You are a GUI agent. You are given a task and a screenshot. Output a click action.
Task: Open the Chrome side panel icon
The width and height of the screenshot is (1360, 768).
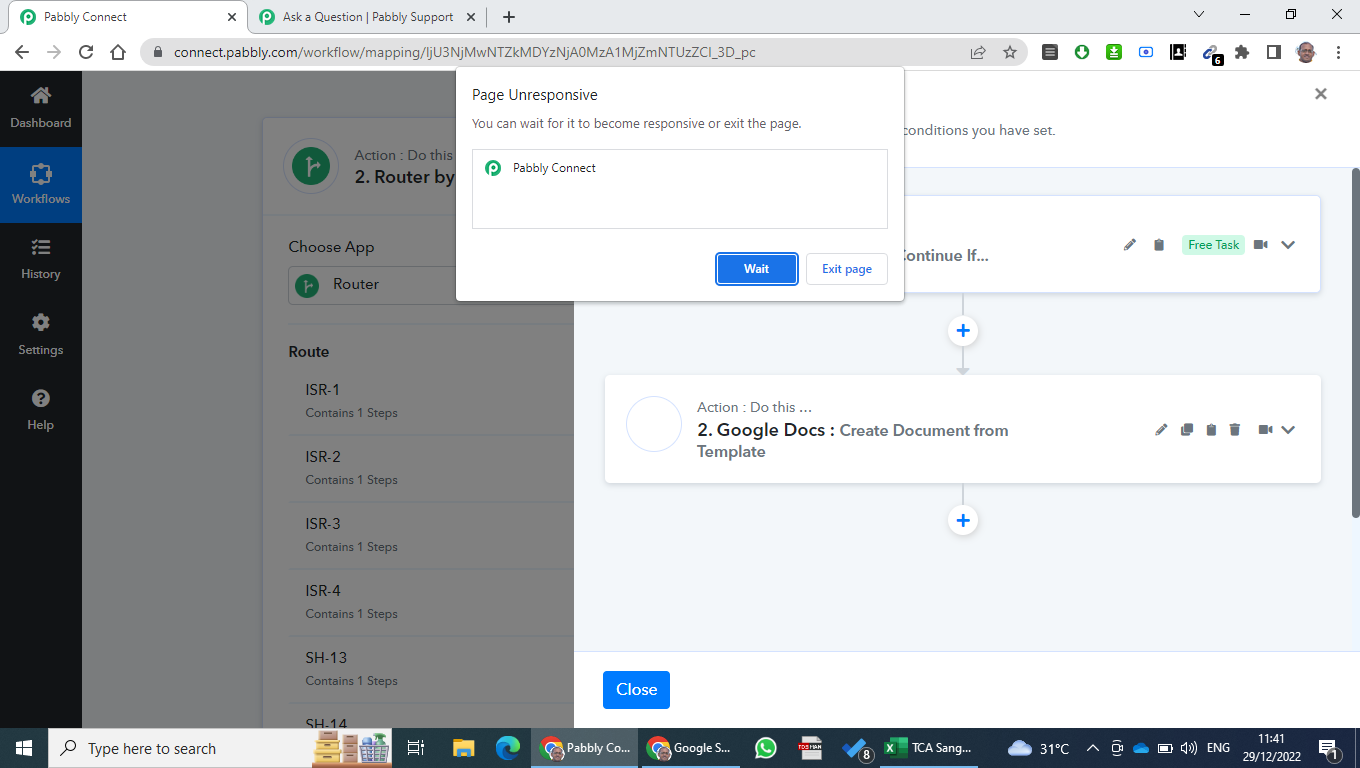[x=1274, y=52]
